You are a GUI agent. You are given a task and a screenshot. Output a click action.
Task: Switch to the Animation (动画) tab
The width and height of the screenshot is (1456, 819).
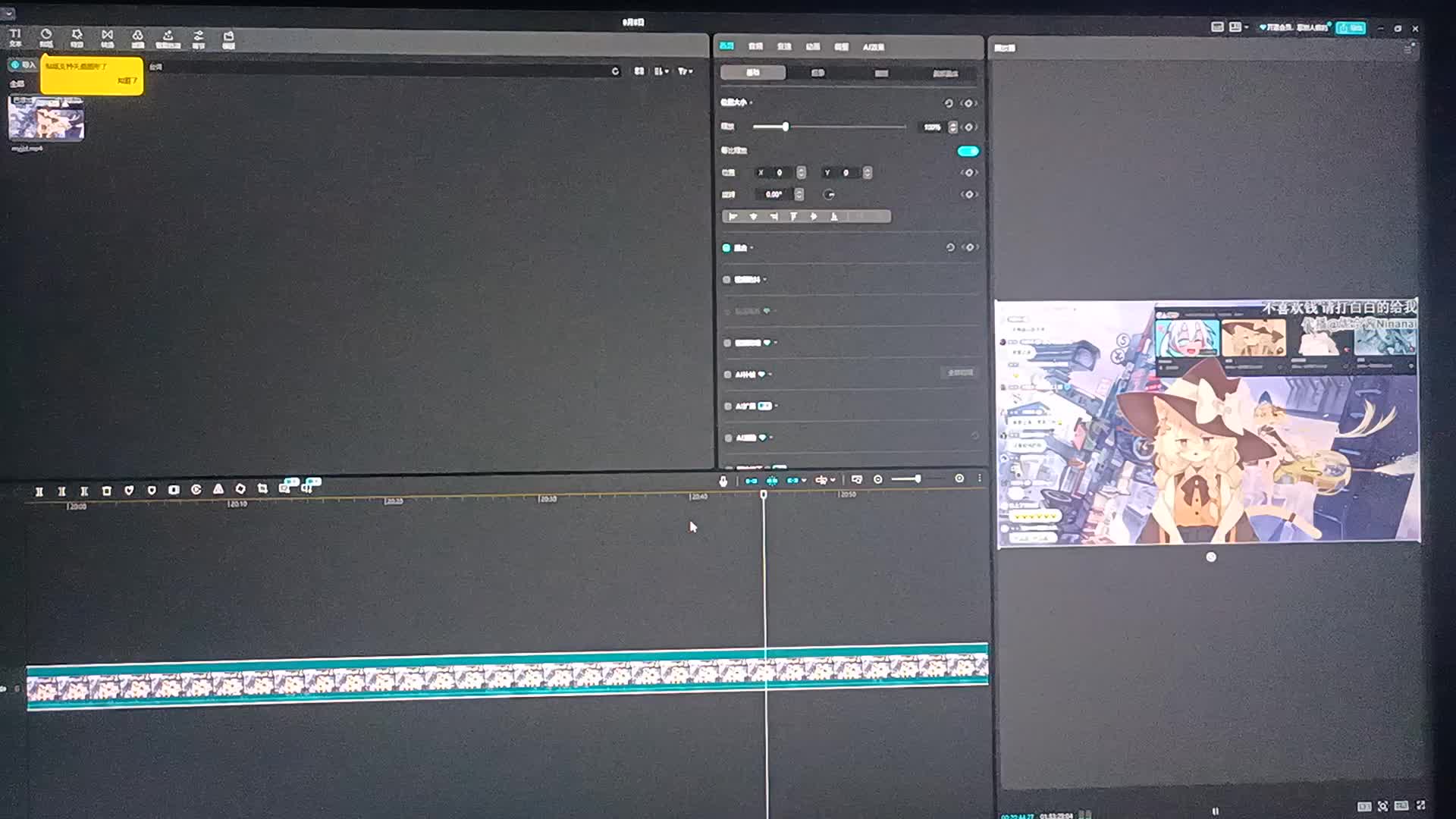(x=813, y=47)
